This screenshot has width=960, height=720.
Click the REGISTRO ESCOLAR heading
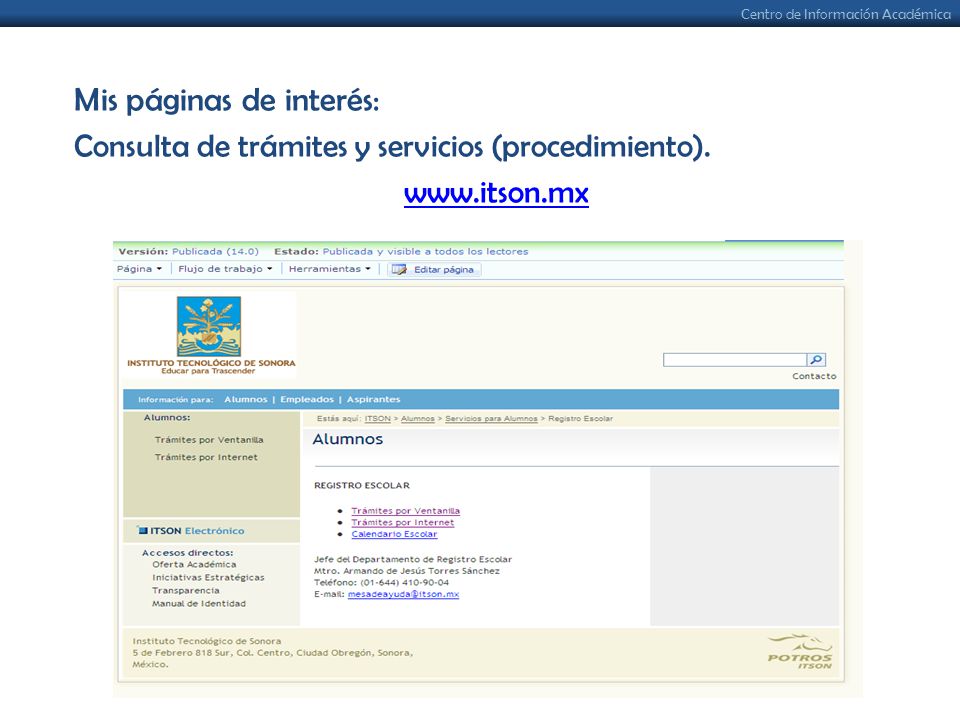tap(362, 486)
